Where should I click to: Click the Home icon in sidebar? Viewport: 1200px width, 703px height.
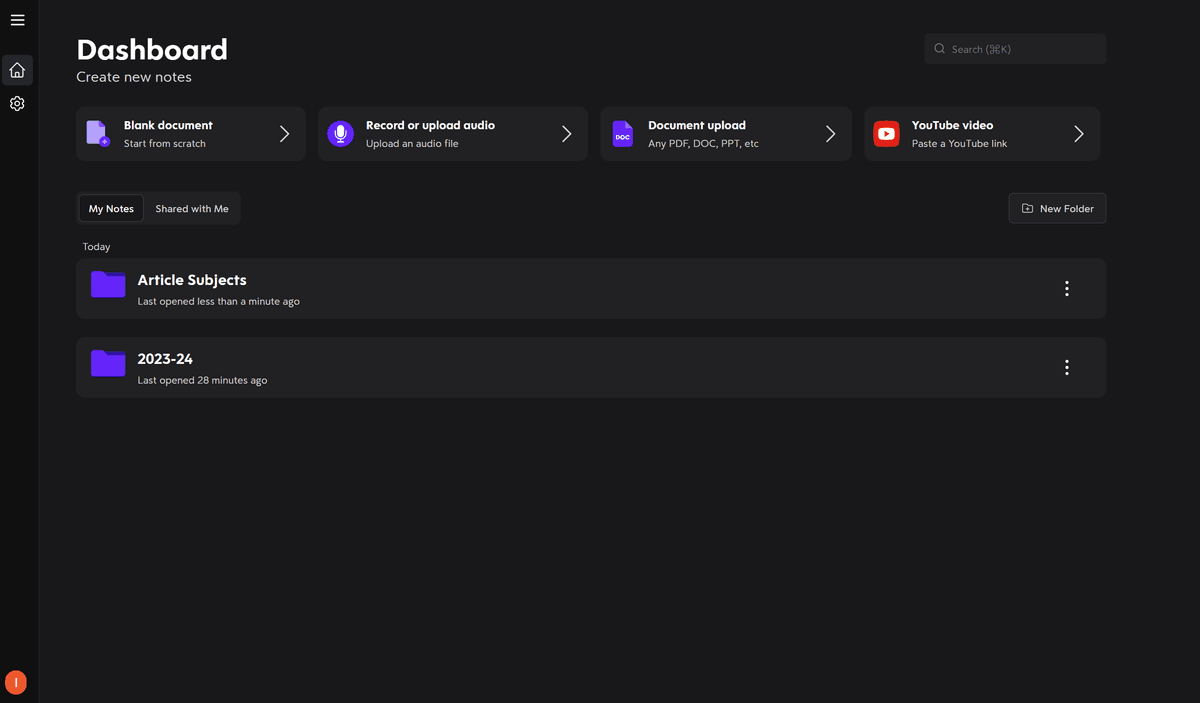(x=17, y=69)
